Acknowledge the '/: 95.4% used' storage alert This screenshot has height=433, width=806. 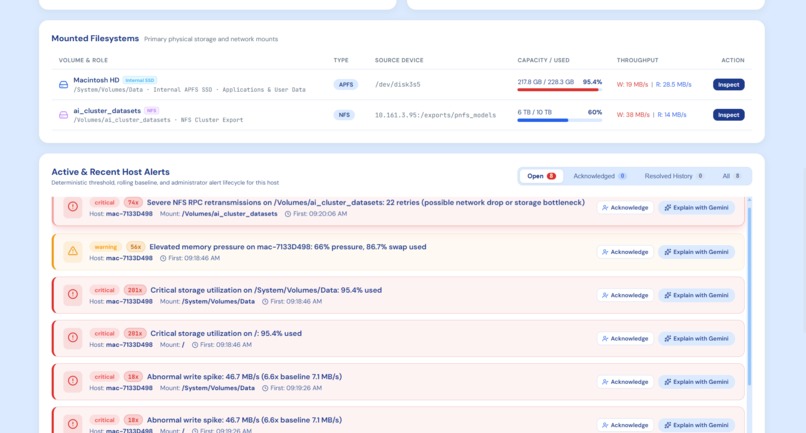coord(625,338)
